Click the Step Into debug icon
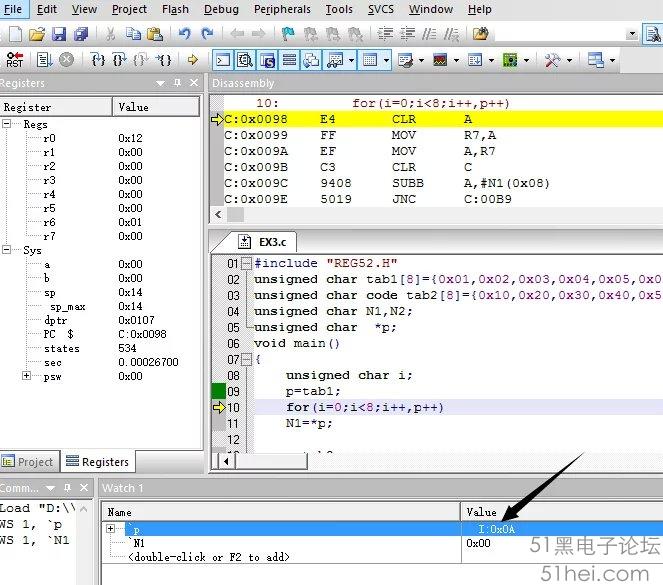This screenshot has width=663, height=585. point(98,60)
